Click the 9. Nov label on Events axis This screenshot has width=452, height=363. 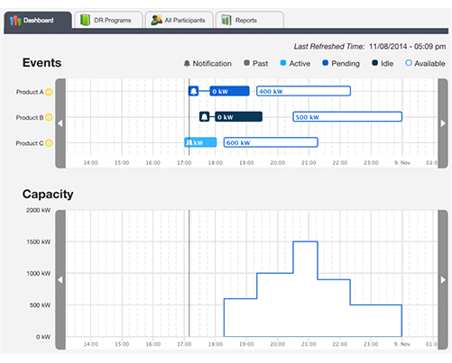point(402,163)
